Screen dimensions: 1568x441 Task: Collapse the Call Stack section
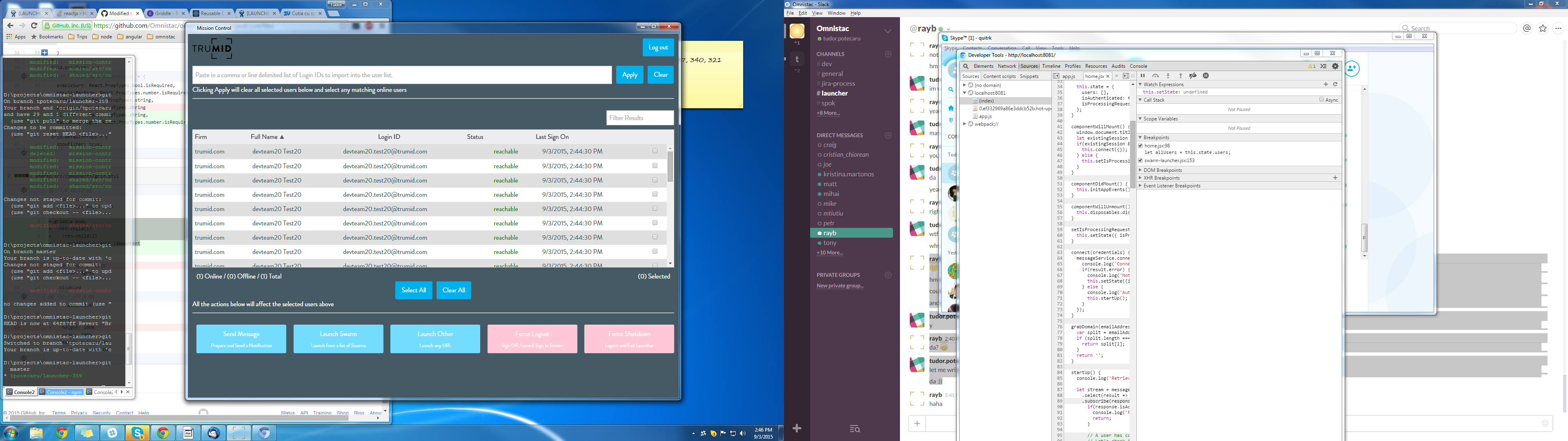coord(1141,100)
